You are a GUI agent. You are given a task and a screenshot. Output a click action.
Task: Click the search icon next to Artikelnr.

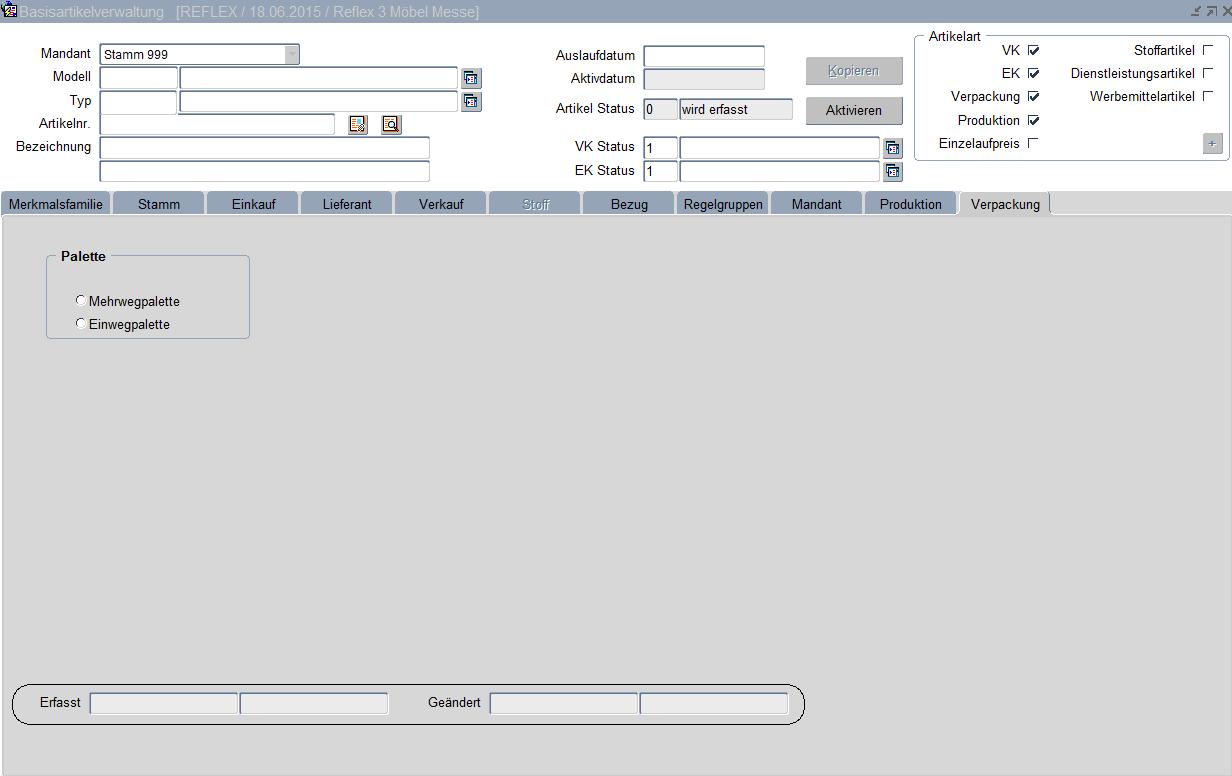(391, 124)
